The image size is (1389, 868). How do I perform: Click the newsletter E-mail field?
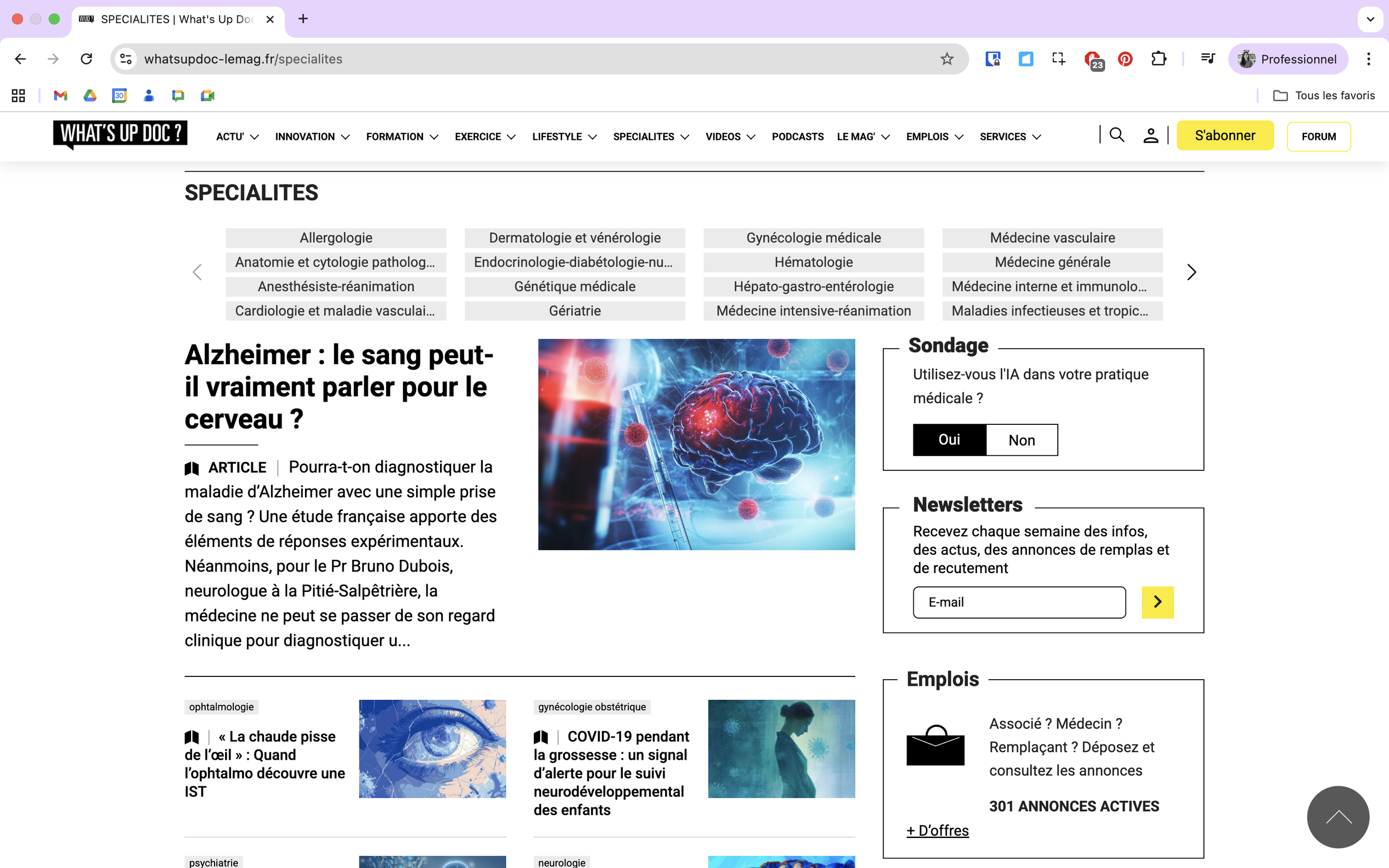point(1018,601)
